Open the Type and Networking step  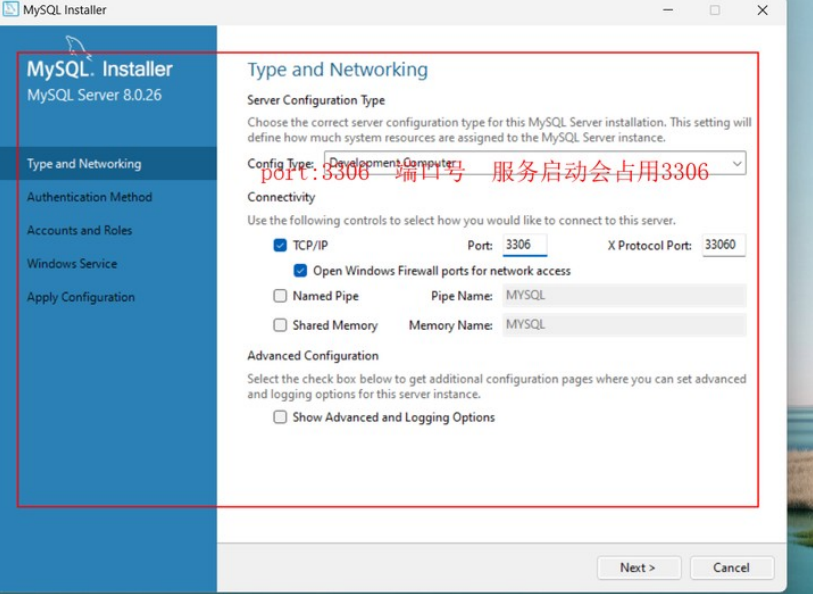pyautogui.click(x=108, y=164)
